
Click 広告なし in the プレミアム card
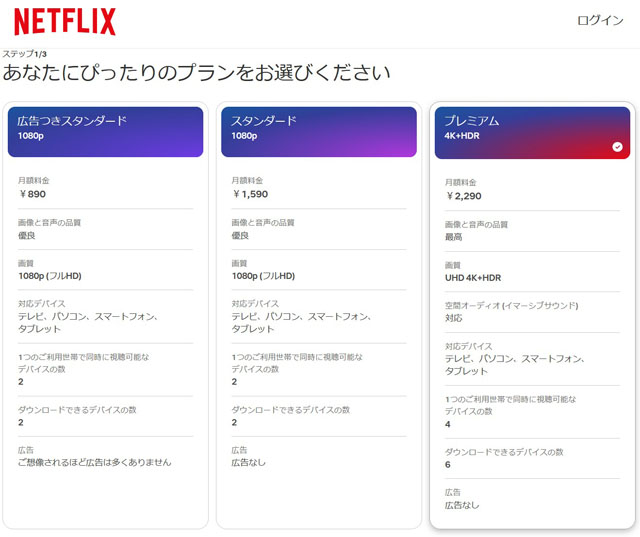462,505
